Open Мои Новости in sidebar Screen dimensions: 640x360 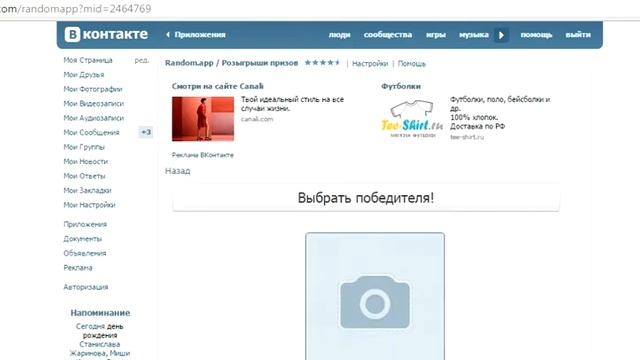(86, 162)
